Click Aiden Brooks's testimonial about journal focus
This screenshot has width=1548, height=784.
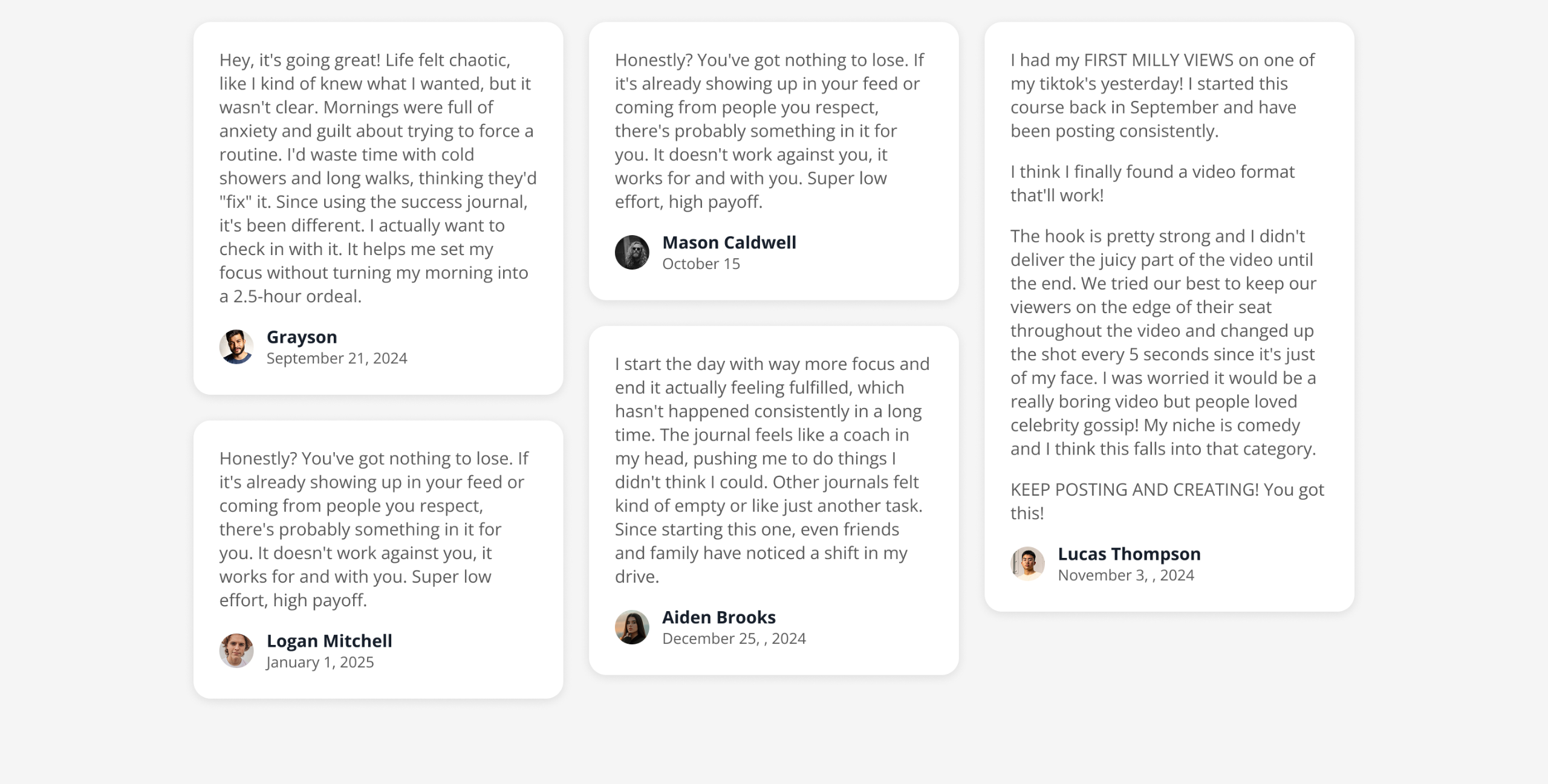pos(772,470)
